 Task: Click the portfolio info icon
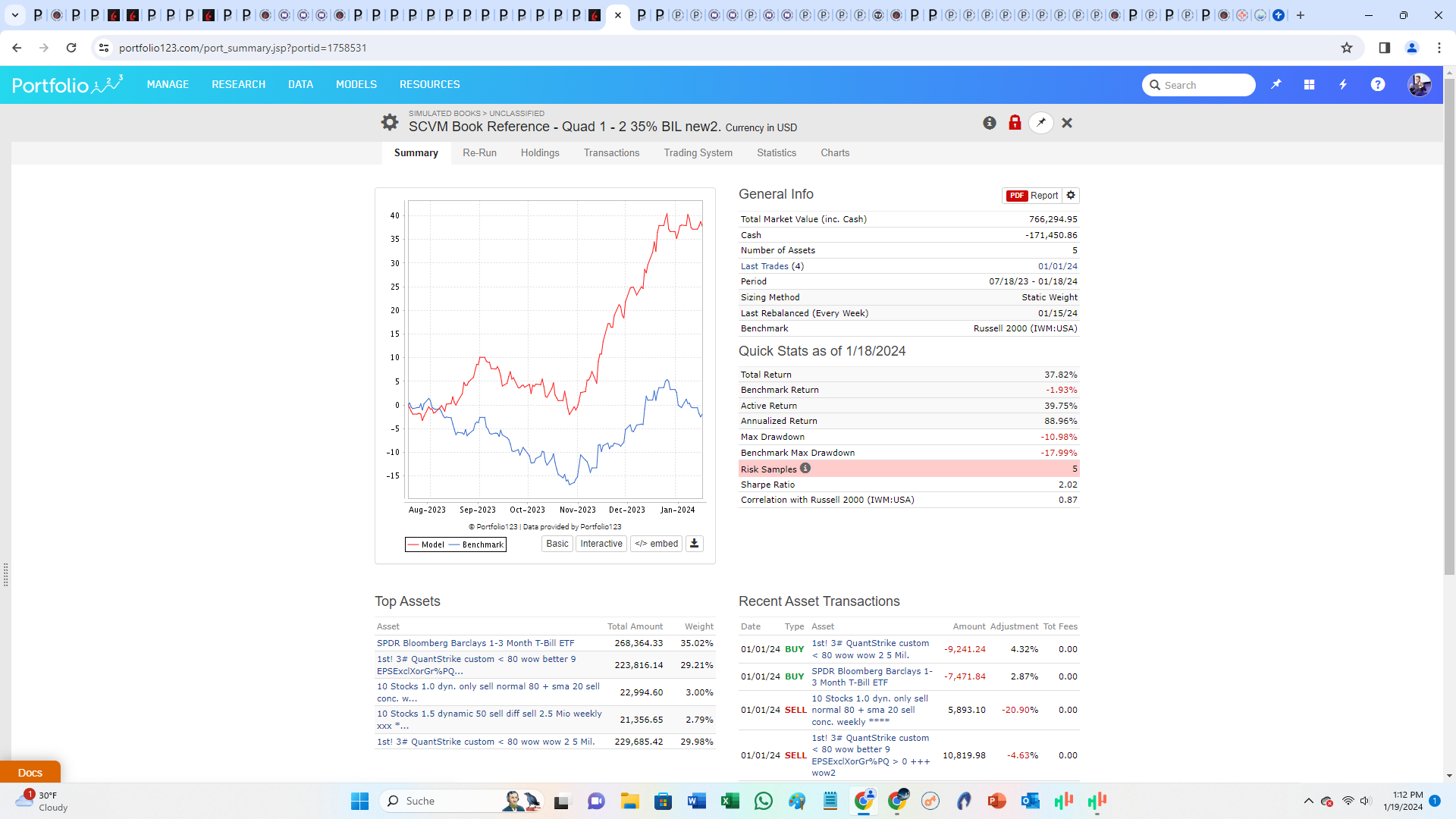[x=990, y=123]
